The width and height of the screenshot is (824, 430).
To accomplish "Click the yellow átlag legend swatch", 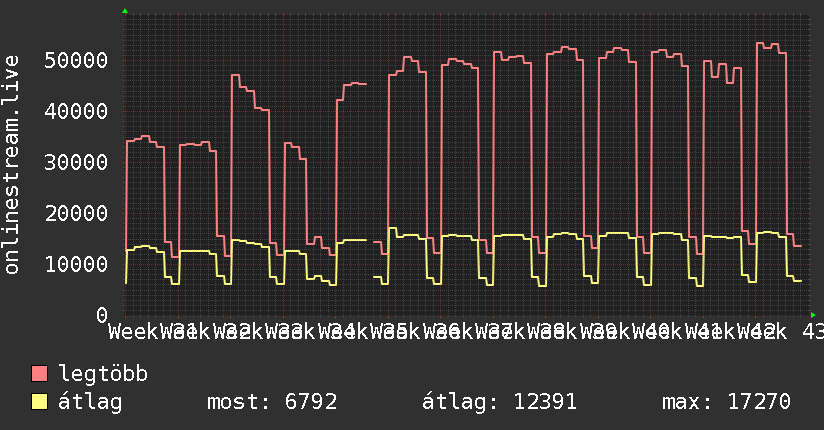I will click(x=39, y=402).
